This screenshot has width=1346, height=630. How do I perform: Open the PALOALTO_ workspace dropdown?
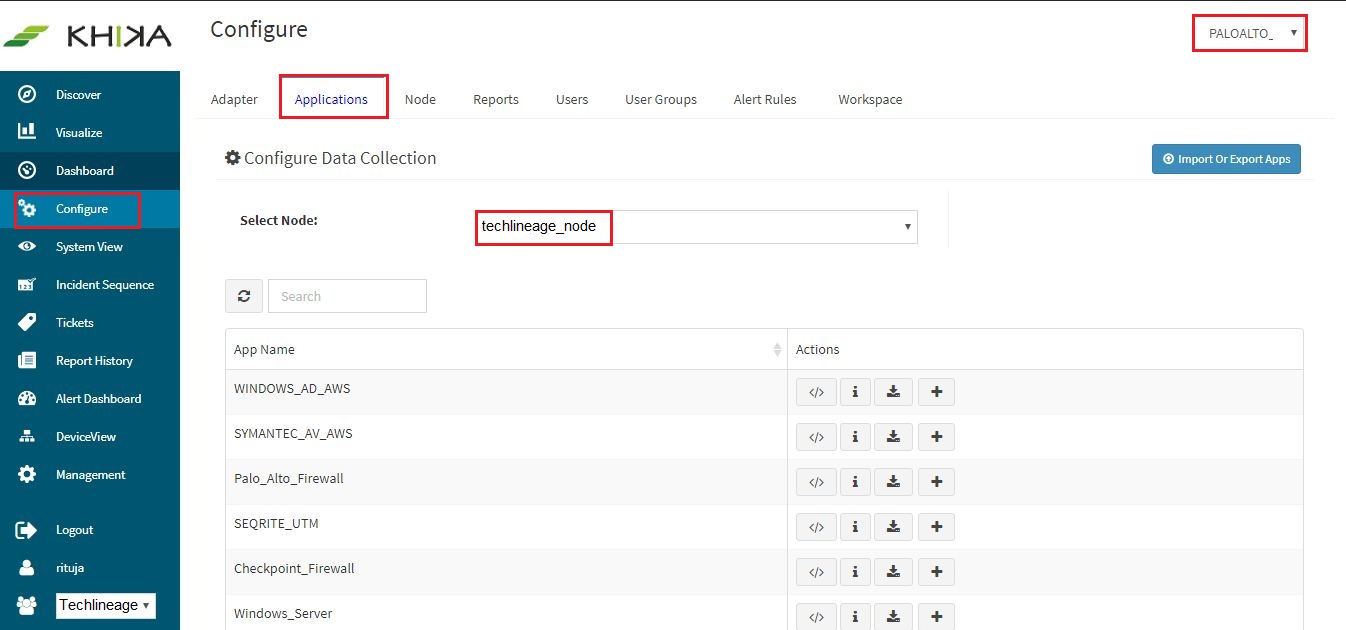coord(1250,33)
